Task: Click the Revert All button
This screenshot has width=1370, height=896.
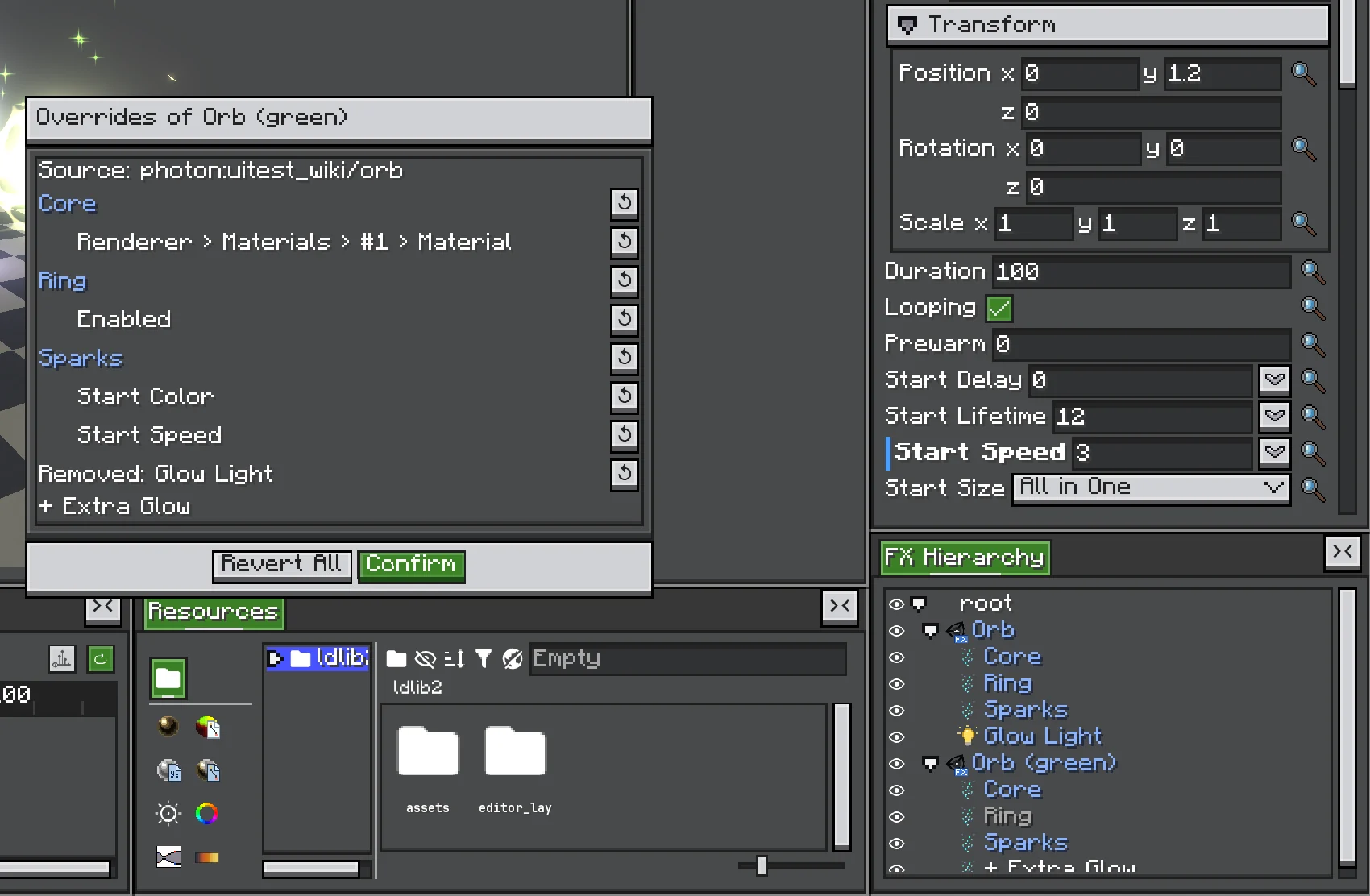Action: (x=281, y=565)
